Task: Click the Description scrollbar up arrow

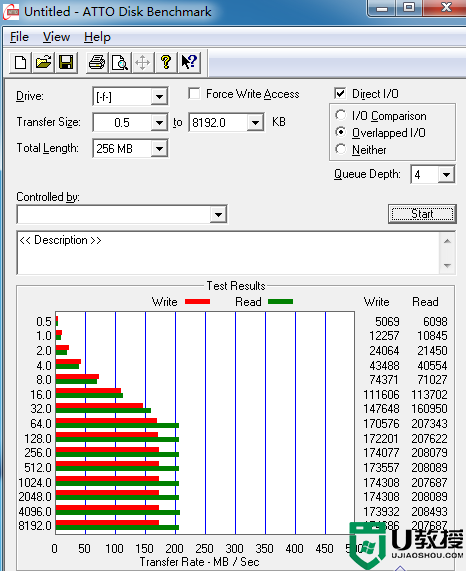Action: pos(447,241)
